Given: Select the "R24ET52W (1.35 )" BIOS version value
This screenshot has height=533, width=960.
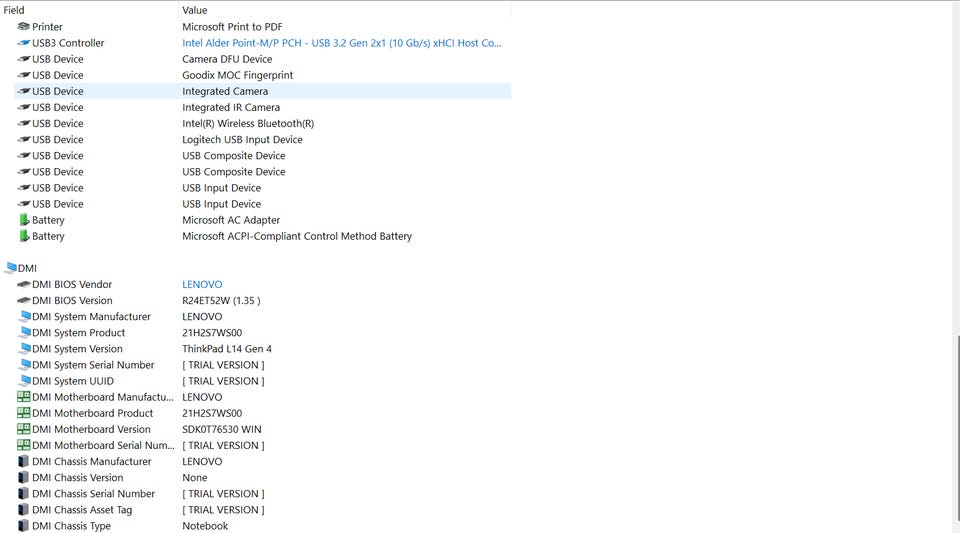Looking at the screenshot, I should [221, 300].
